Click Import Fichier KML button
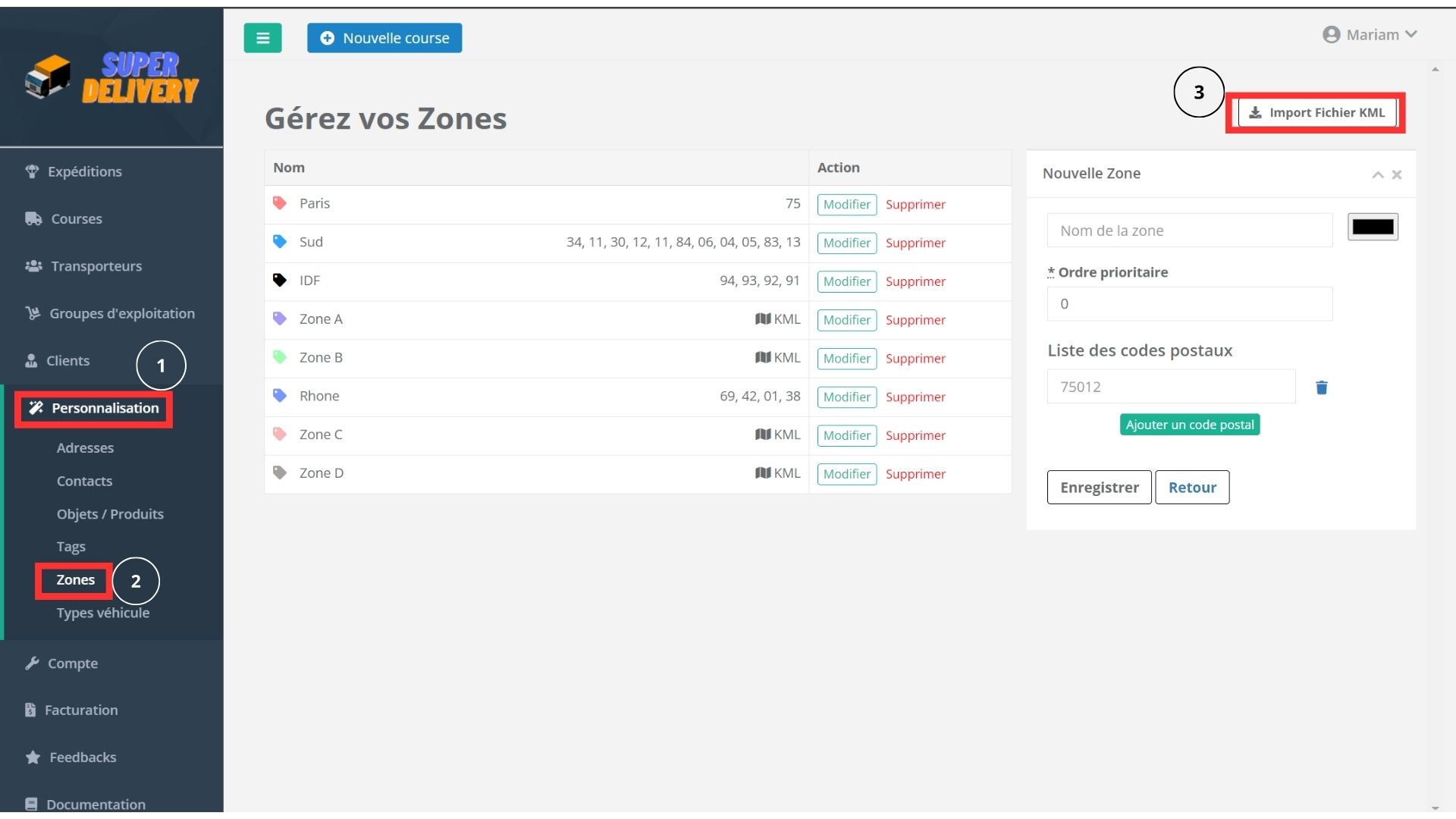 click(1317, 112)
